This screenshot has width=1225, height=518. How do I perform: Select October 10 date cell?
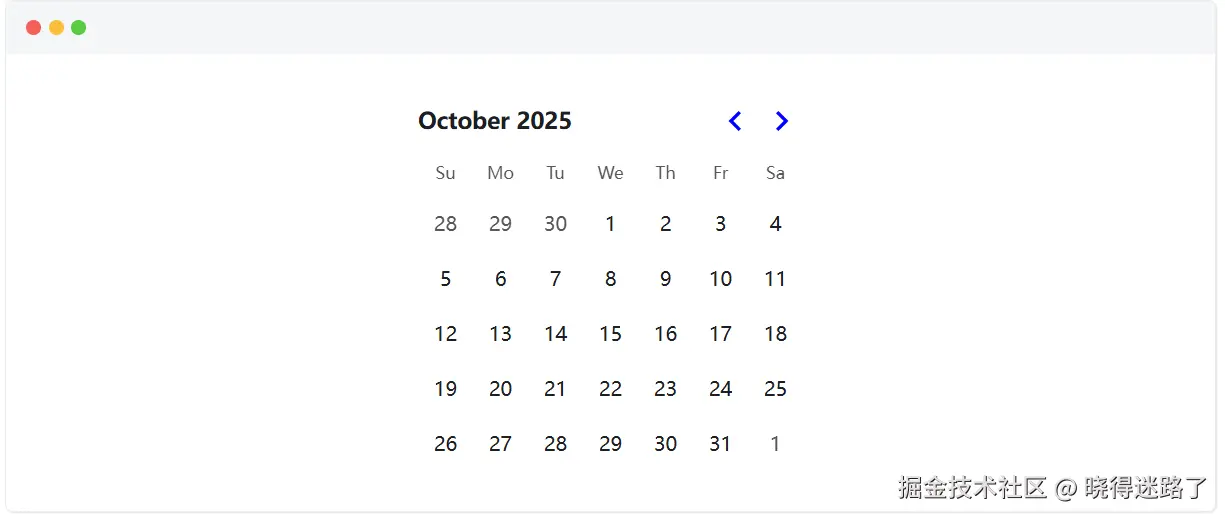[x=720, y=279]
